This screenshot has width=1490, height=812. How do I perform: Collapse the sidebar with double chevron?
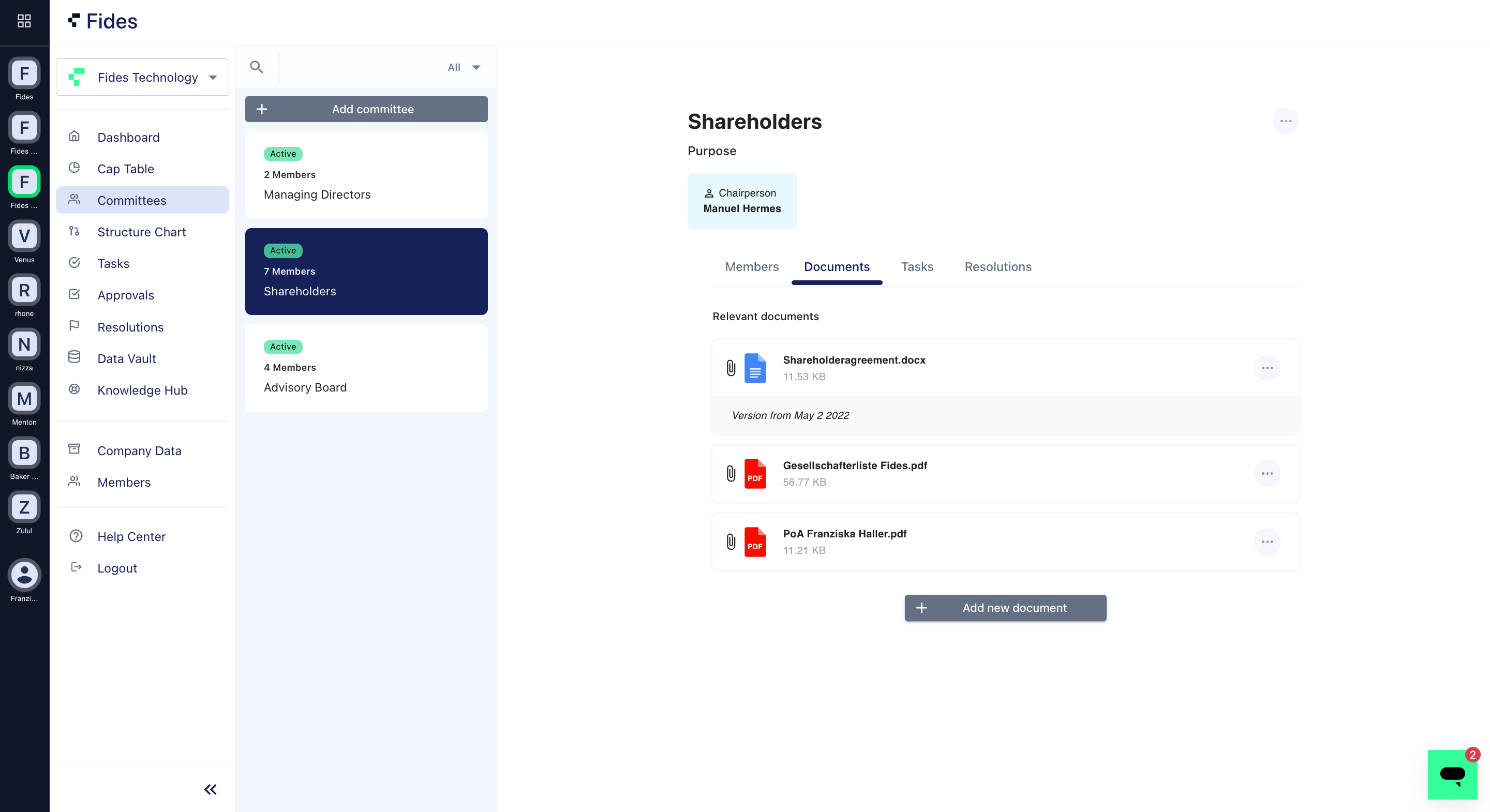(x=210, y=789)
